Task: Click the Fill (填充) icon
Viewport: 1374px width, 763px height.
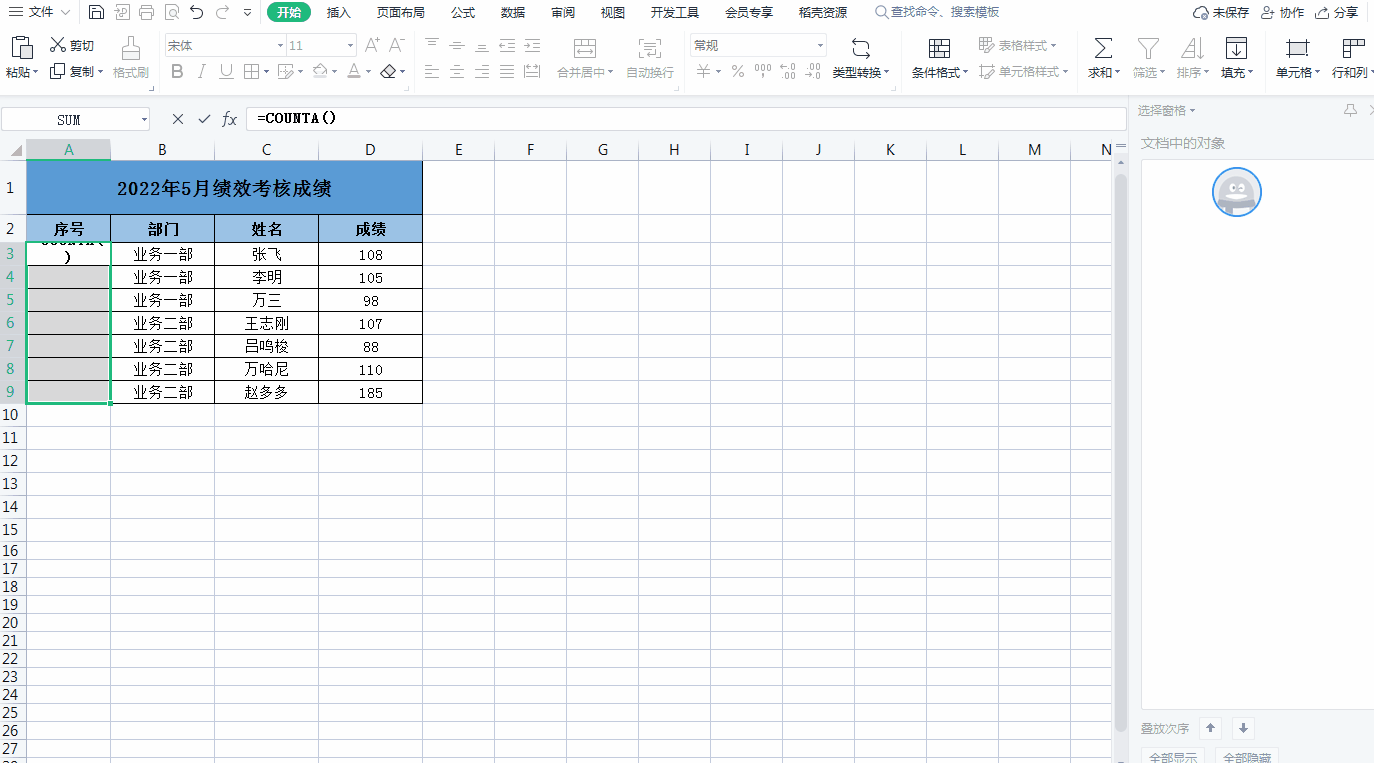Action: point(1236,48)
